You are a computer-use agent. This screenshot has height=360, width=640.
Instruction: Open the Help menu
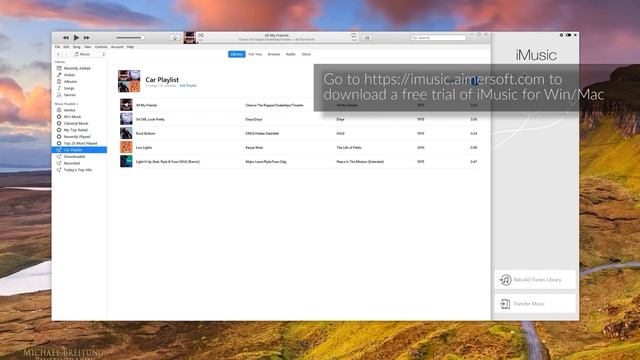pos(130,47)
